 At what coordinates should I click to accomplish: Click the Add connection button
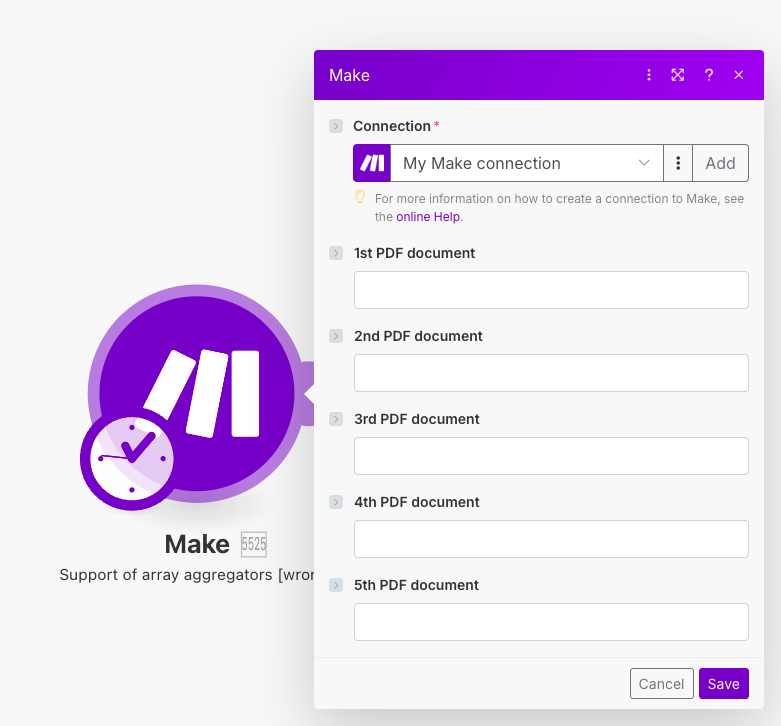720,163
